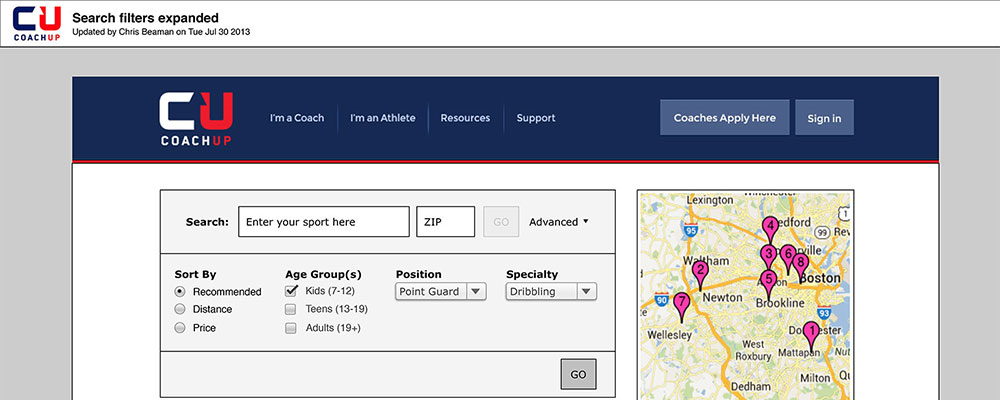Uncheck the Kids (7-12) checkbox
Viewport: 1000px width, 400px height.
pos(291,291)
